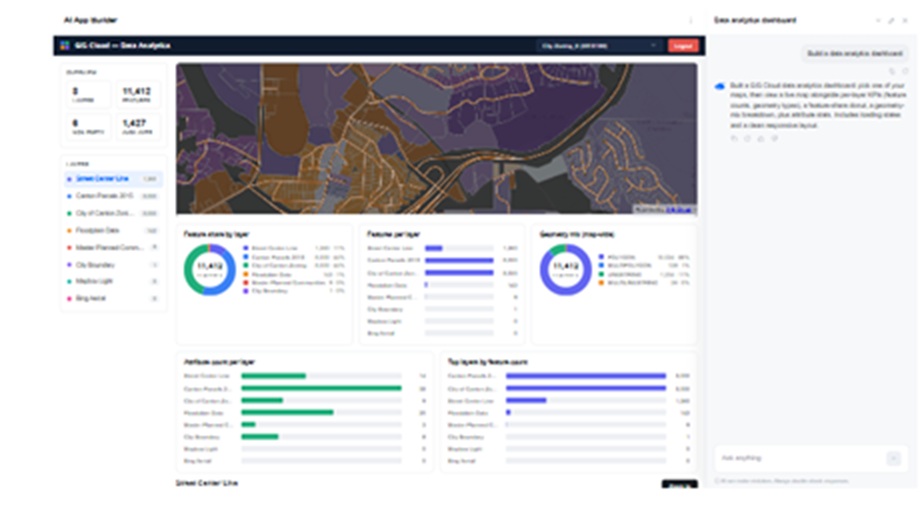922x520 pixels.
Task: Select the Bing Aerial layer
Action: (112, 299)
